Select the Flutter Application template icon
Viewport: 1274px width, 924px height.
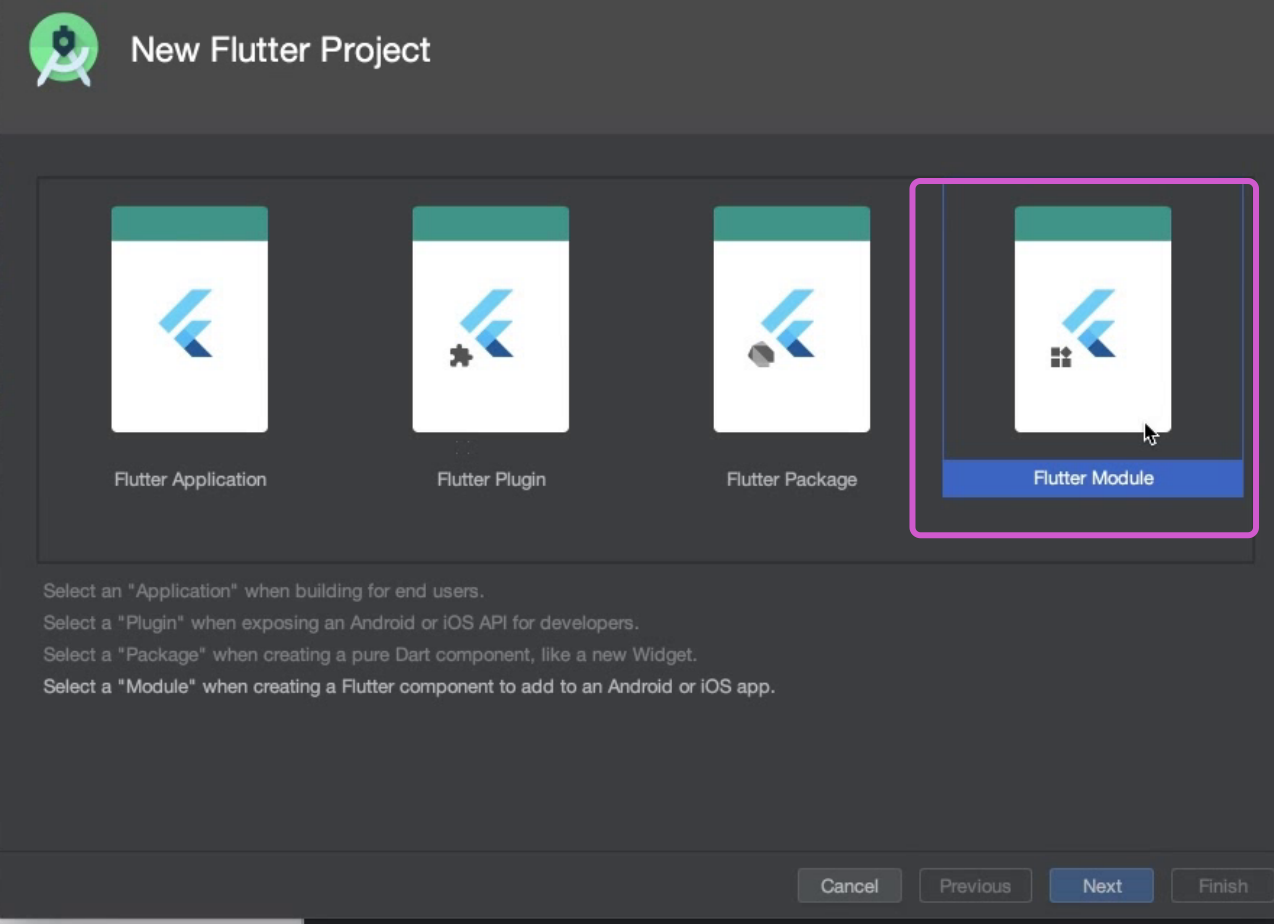click(x=189, y=319)
